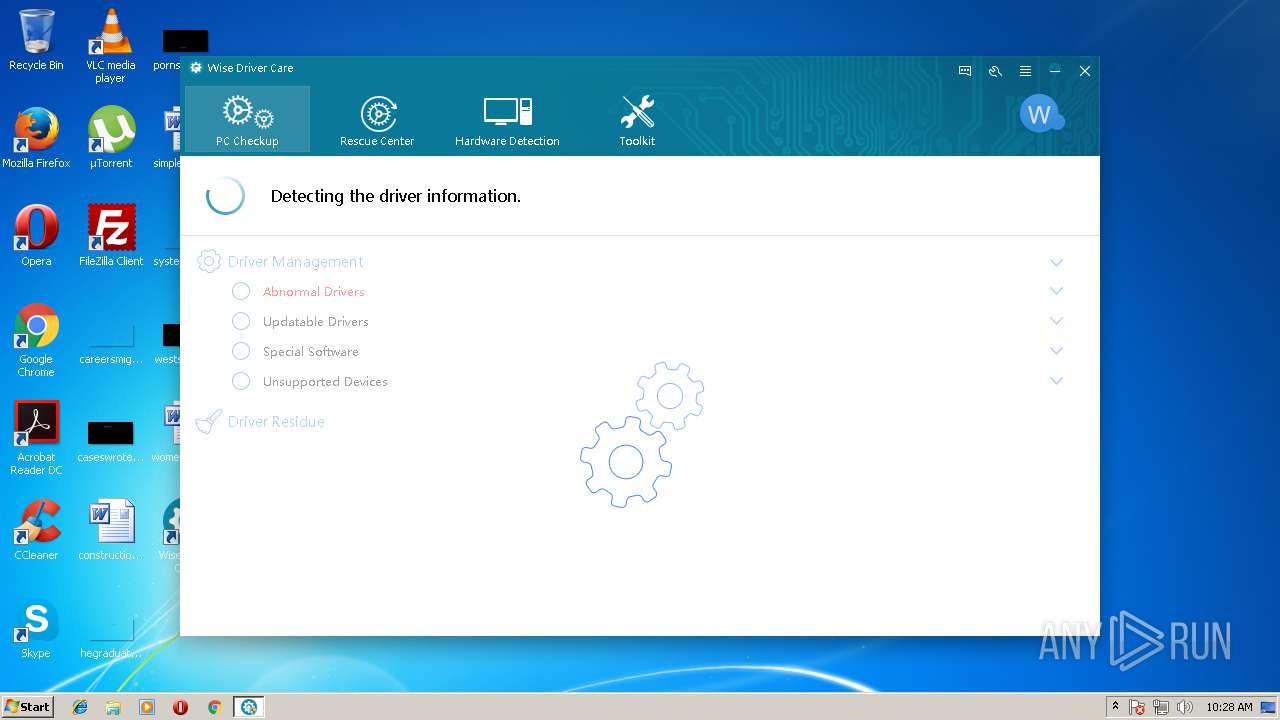Toggle the Abnormal Drivers radio circle
The height and width of the screenshot is (720, 1280).
pyautogui.click(x=241, y=291)
